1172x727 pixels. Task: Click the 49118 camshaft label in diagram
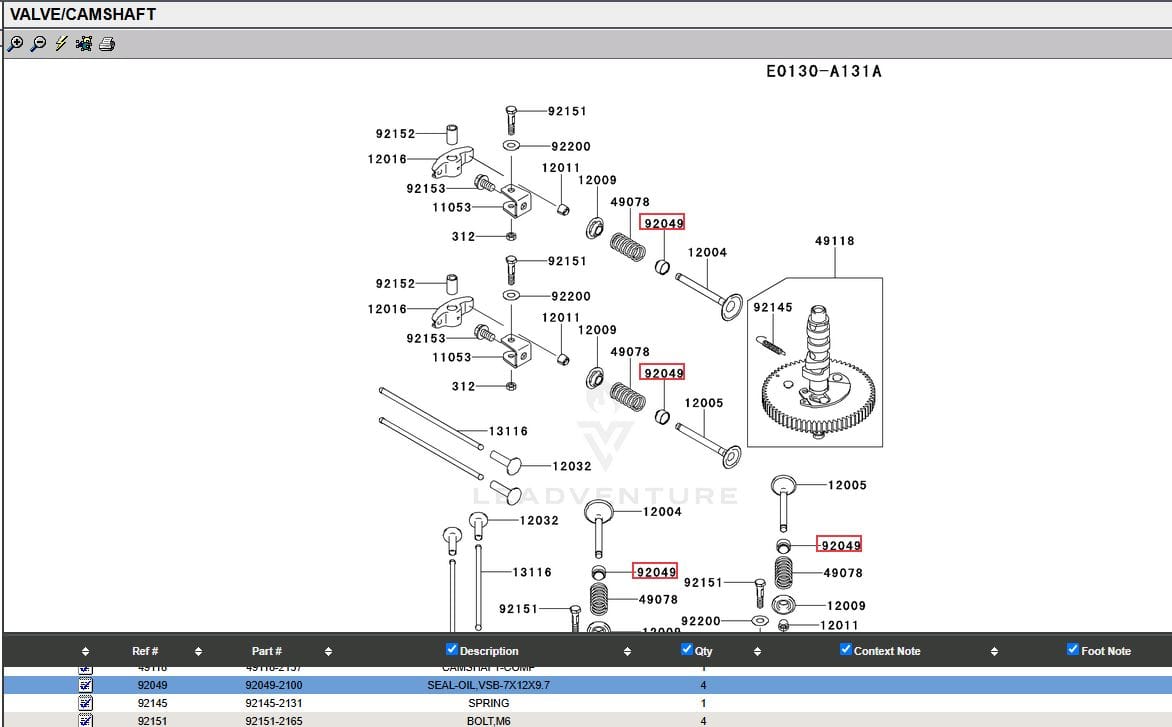tap(834, 241)
